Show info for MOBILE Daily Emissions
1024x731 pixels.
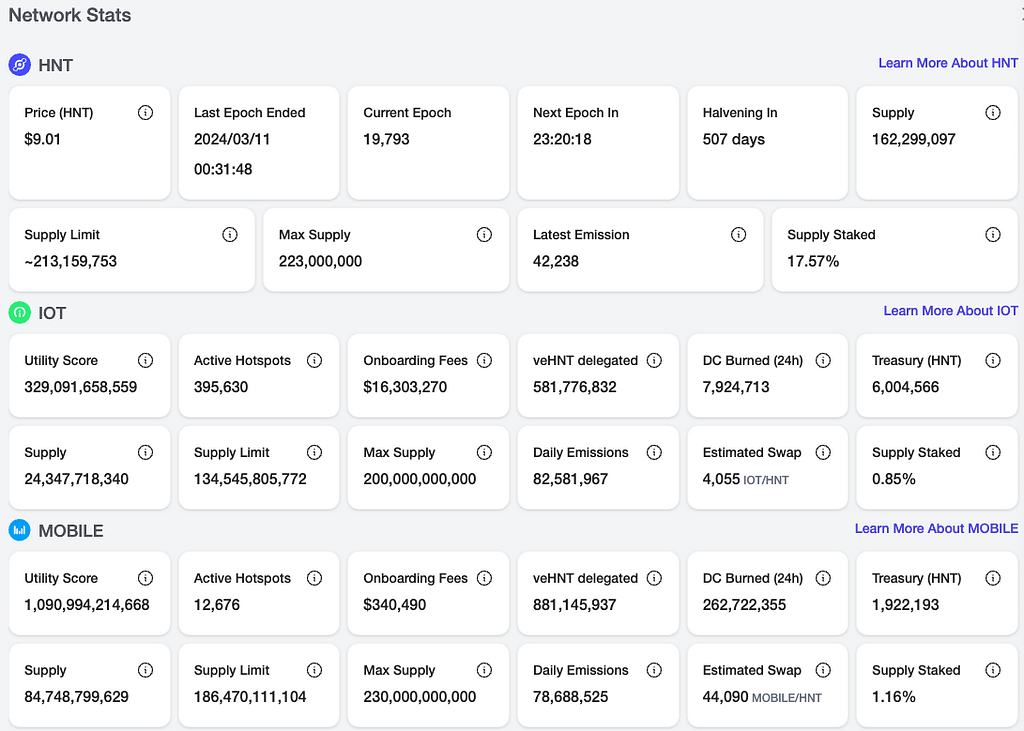654,670
